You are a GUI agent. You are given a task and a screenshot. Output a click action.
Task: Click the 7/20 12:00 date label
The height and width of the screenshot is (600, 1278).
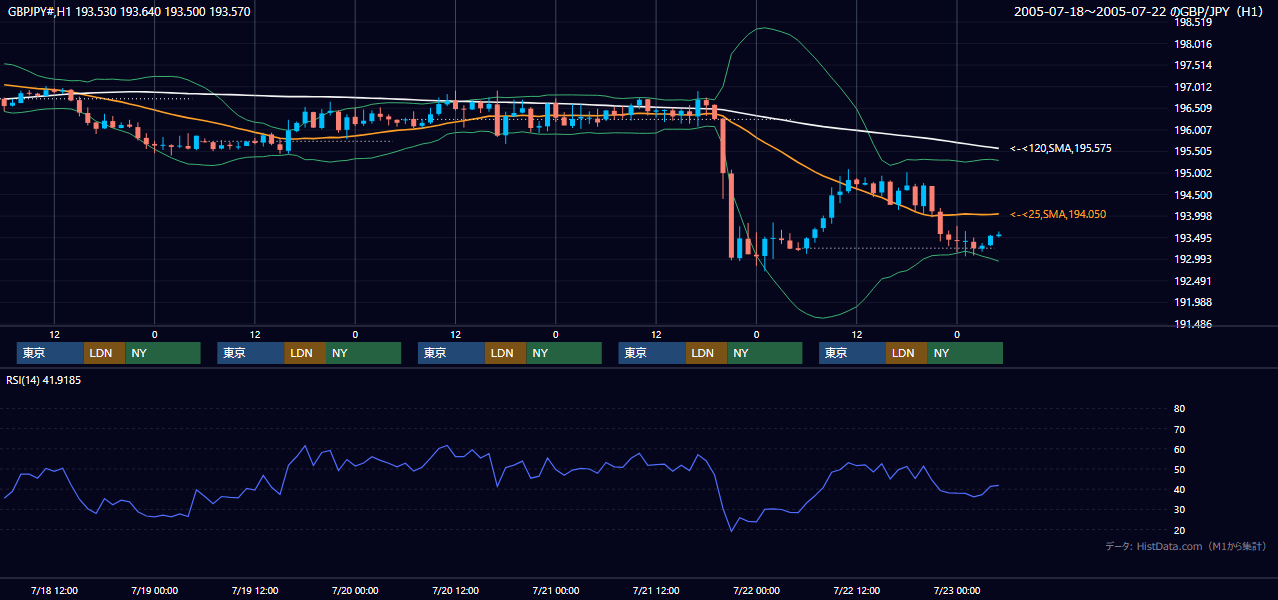(455, 590)
